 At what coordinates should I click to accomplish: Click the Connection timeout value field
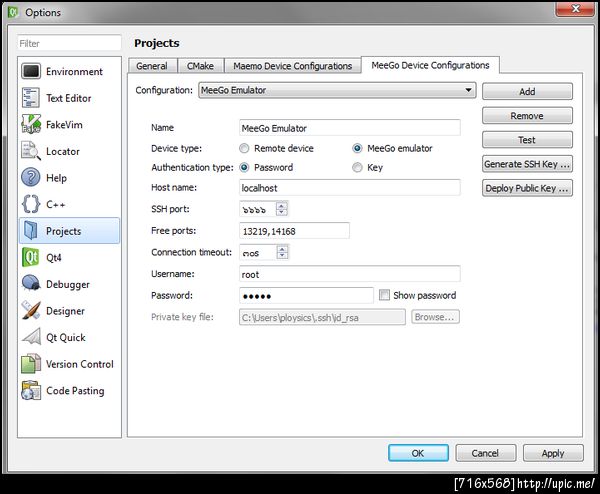(x=258, y=252)
